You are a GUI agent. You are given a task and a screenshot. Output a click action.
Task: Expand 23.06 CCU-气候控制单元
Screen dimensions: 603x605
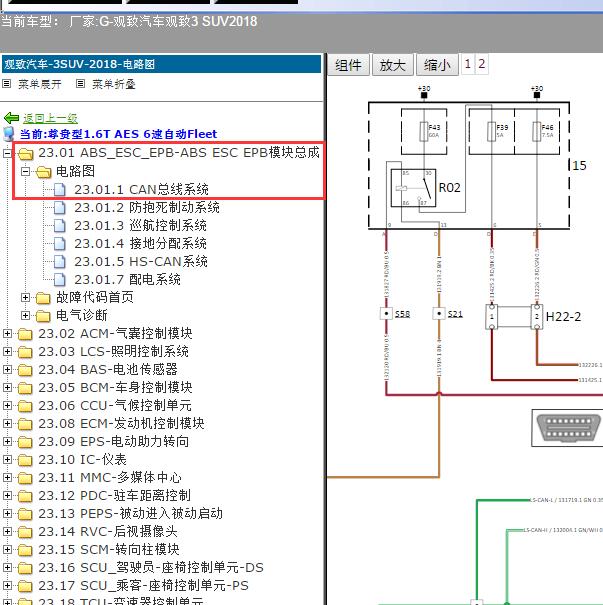7,406
